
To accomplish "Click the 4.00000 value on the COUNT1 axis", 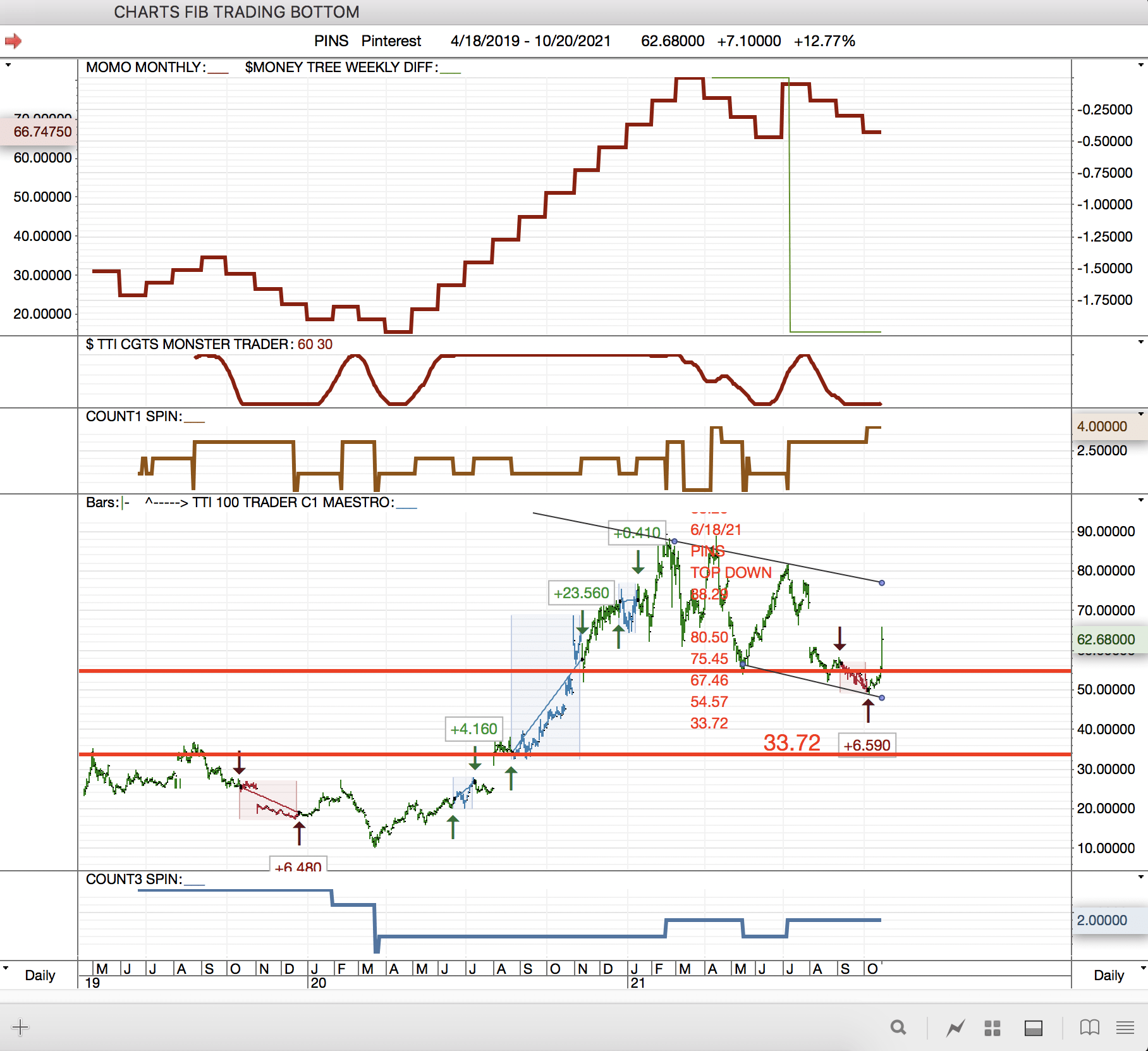I will (1102, 426).
